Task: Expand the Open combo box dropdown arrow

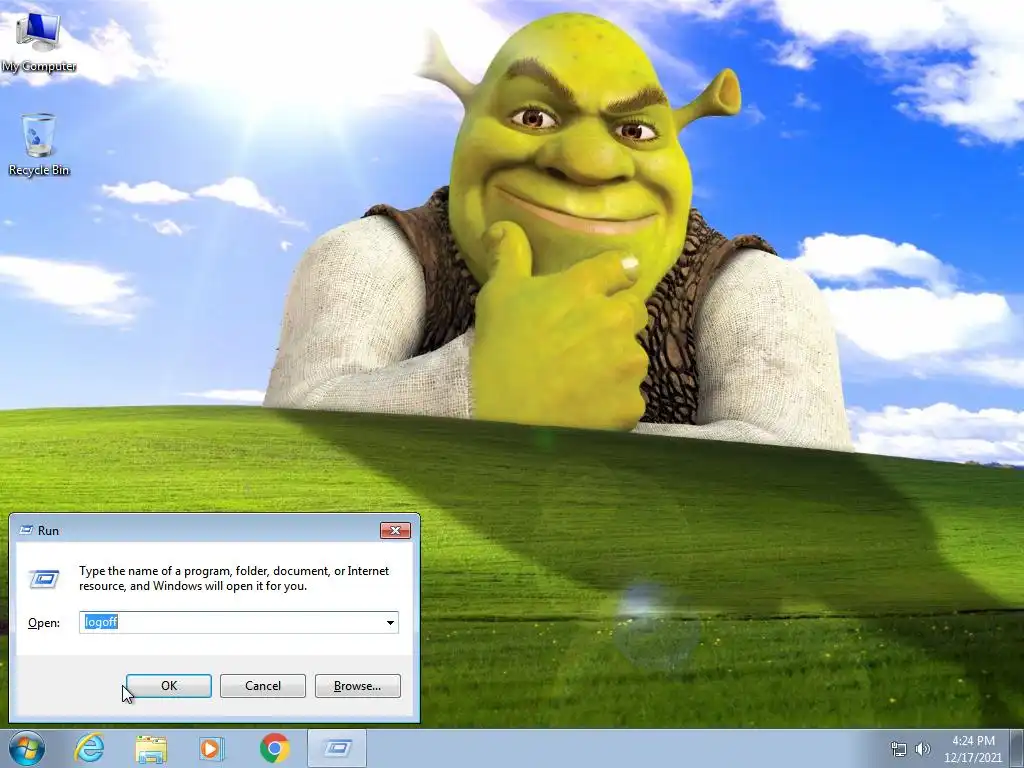Action: point(391,622)
